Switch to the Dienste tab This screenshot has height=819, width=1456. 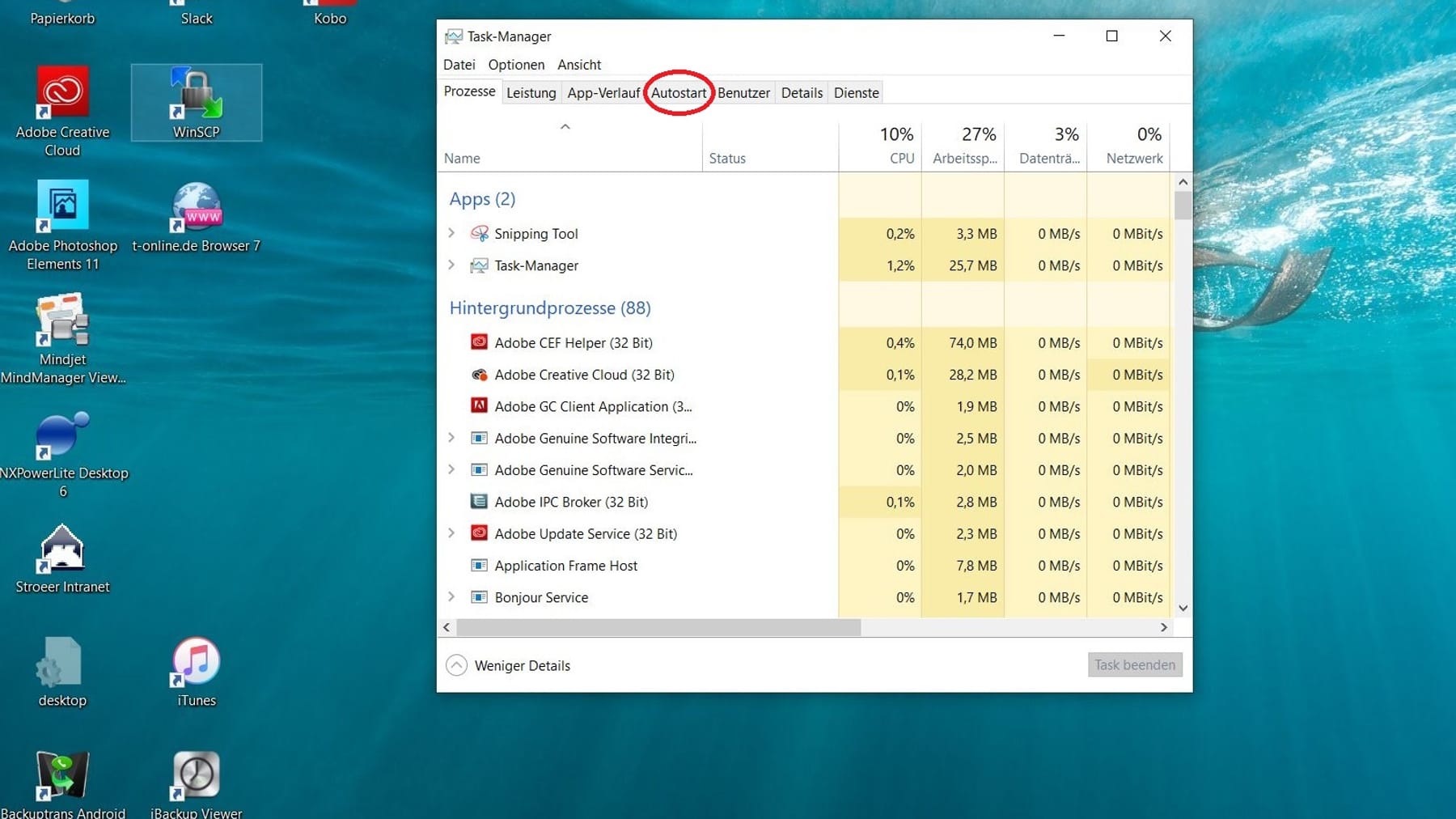click(856, 93)
